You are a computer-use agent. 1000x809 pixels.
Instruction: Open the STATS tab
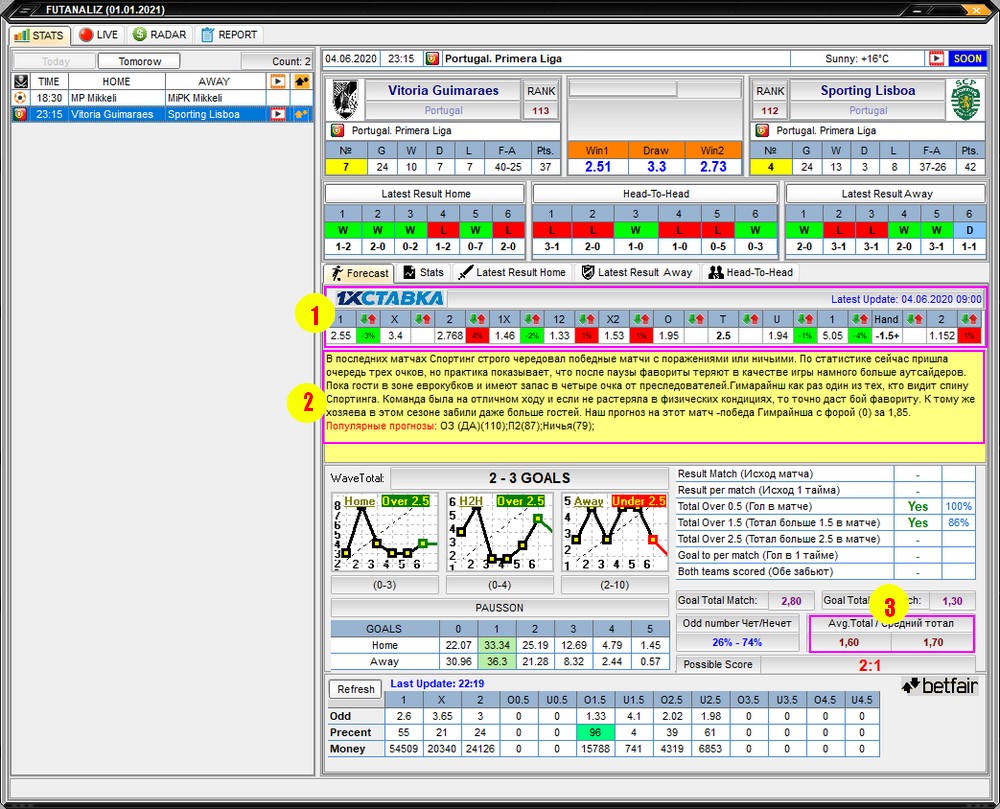click(x=40, y=35)
